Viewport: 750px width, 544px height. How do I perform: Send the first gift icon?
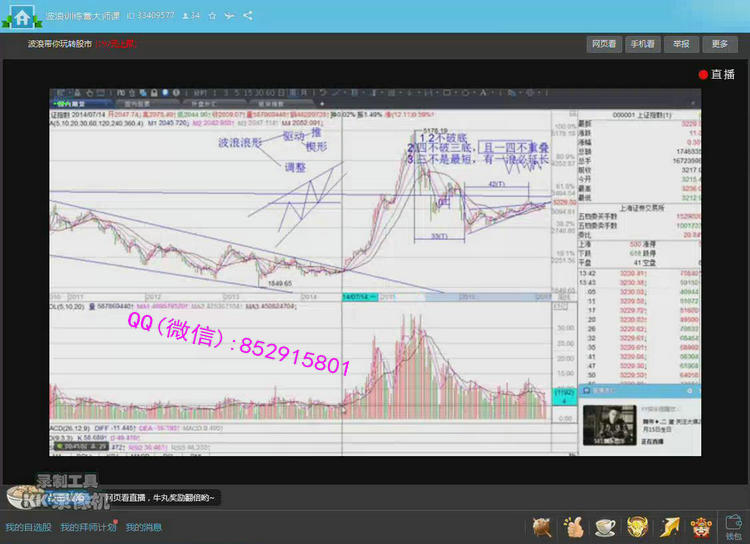click(541, 525)
